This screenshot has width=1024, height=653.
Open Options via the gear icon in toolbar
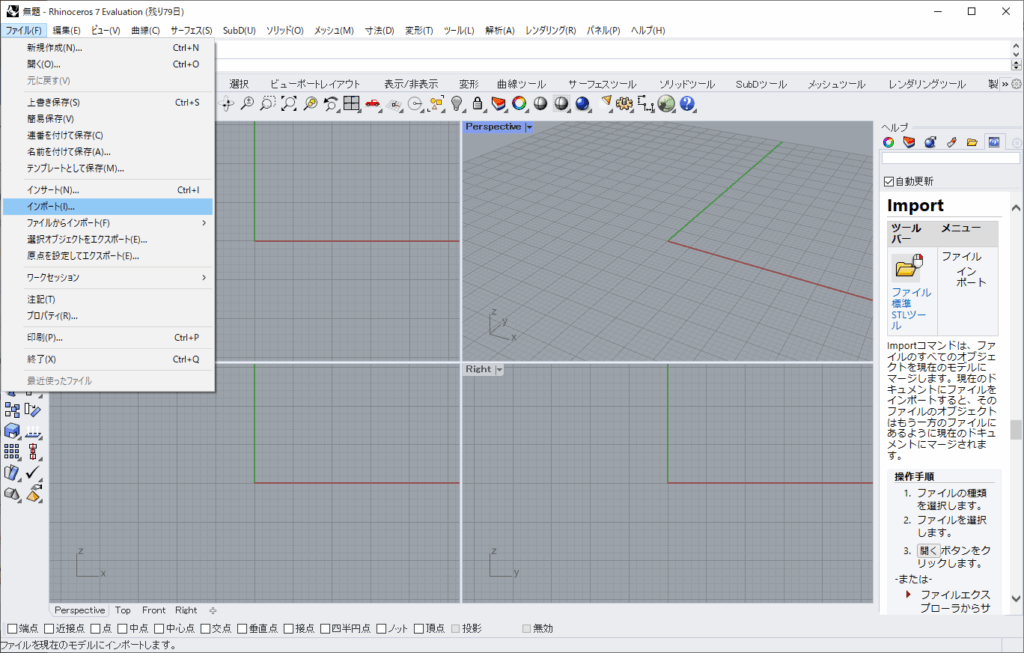625,104
